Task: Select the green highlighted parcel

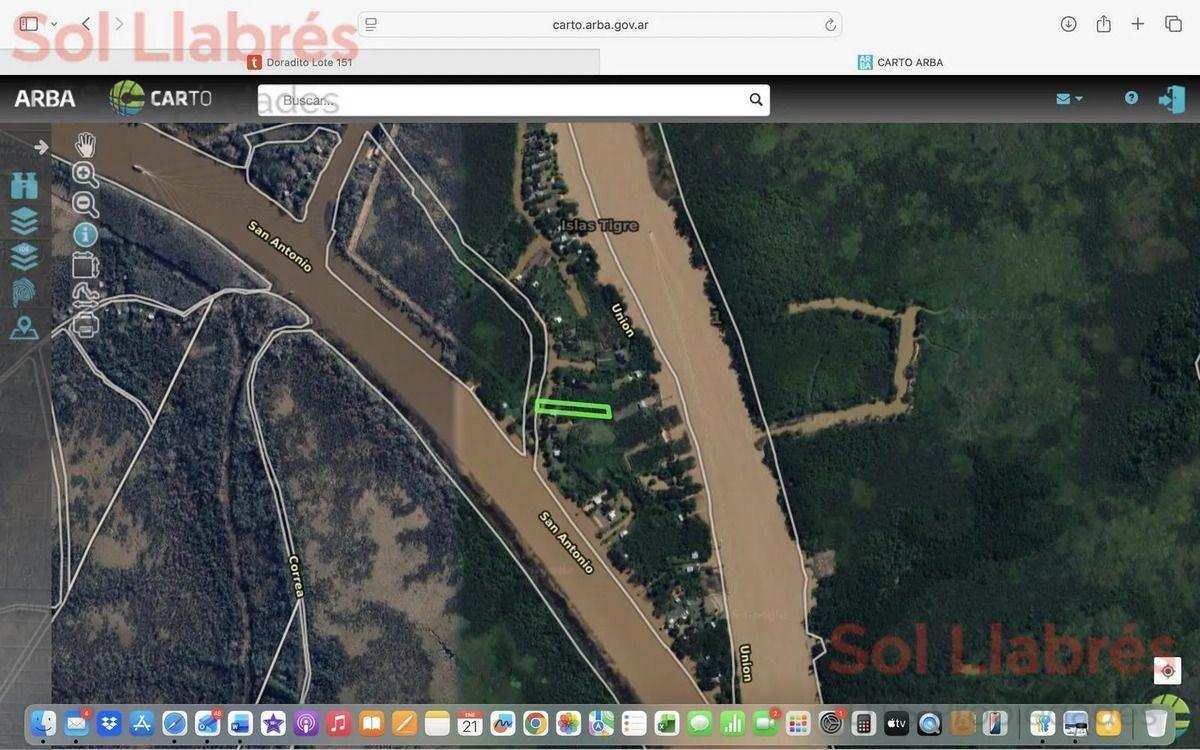Action: click(573, 409)
